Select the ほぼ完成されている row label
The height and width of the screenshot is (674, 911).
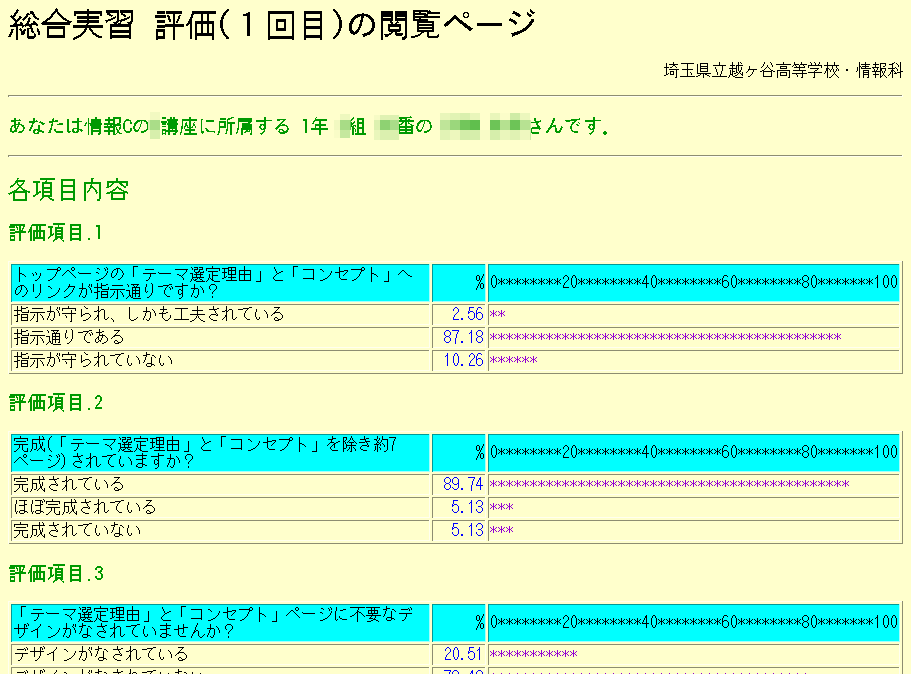[x=85, y=507]
